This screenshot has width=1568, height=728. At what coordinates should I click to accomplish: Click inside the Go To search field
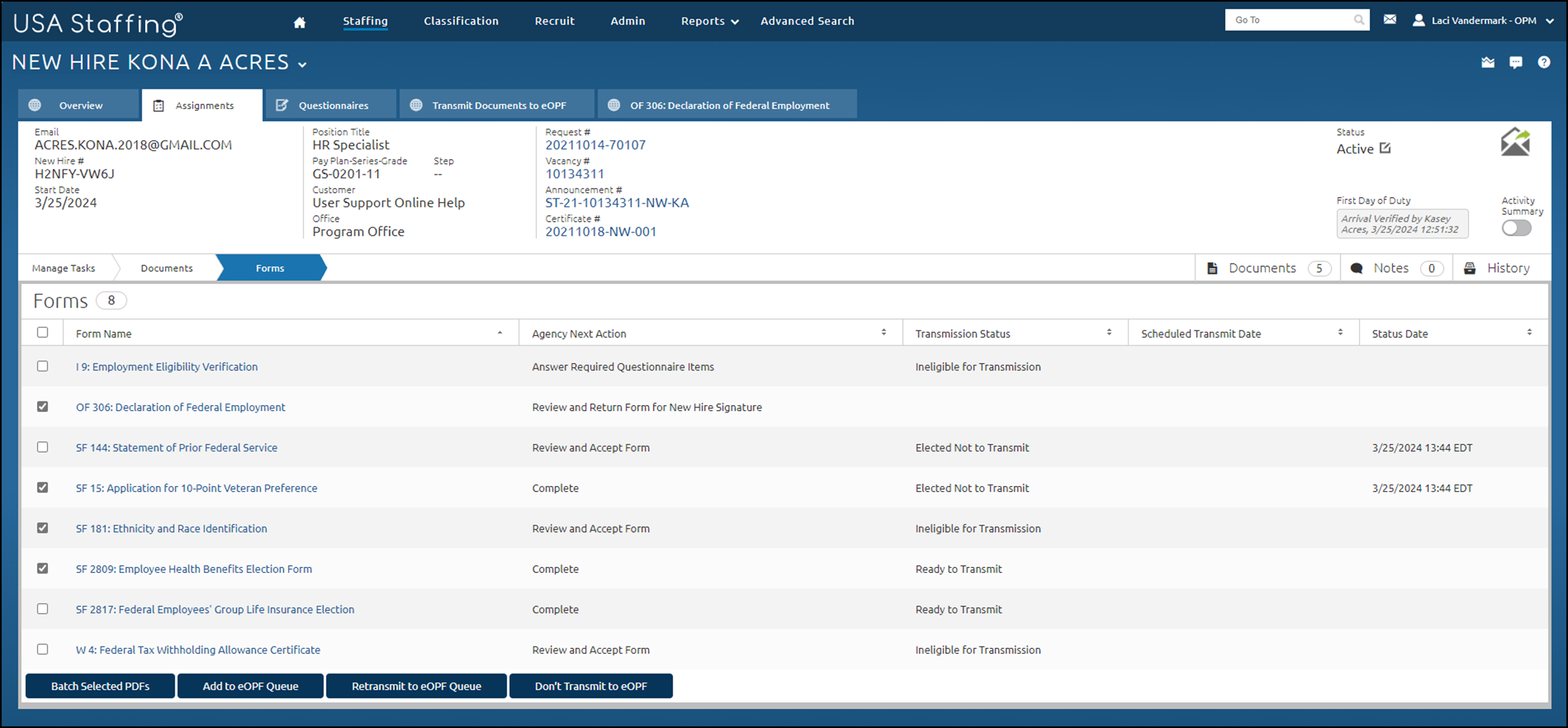coord(1289,19)
